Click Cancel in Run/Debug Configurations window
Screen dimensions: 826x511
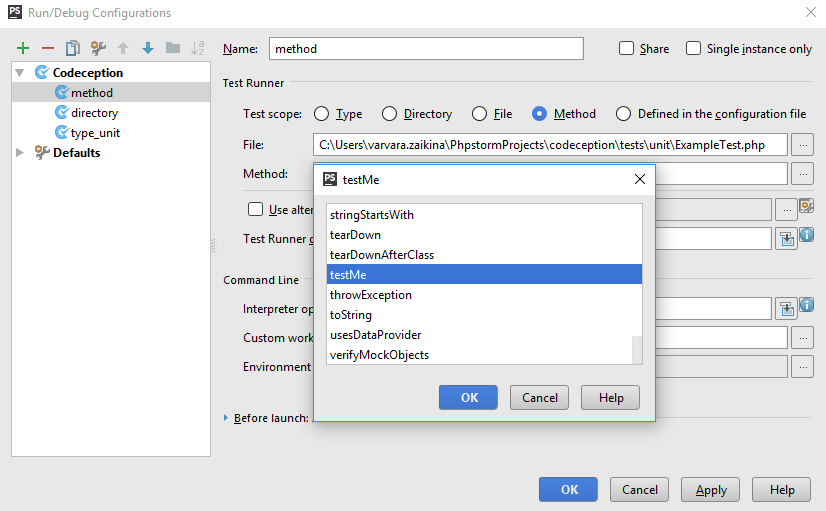click(640, 490)
